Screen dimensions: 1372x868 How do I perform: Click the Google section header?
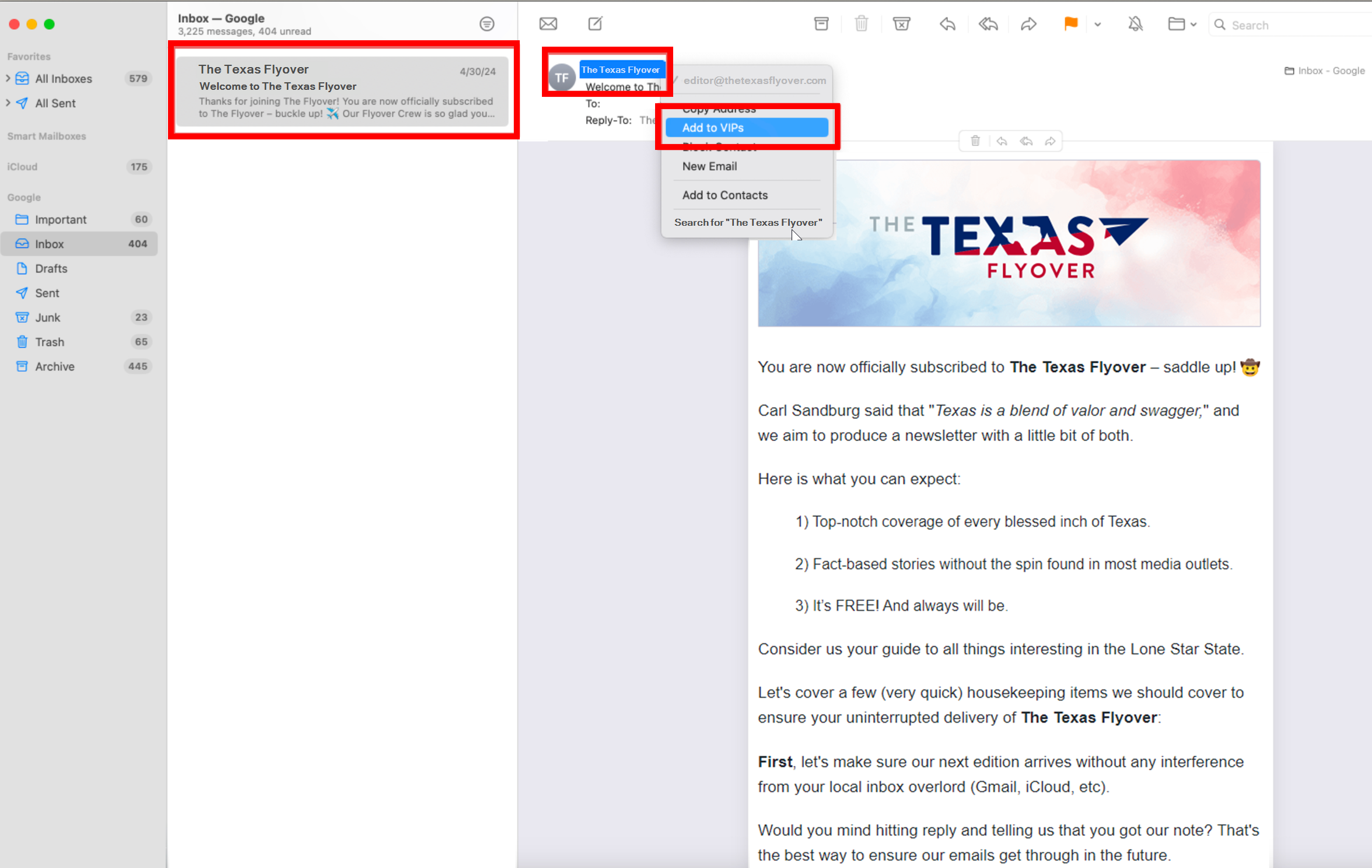[x=24, y=197]
